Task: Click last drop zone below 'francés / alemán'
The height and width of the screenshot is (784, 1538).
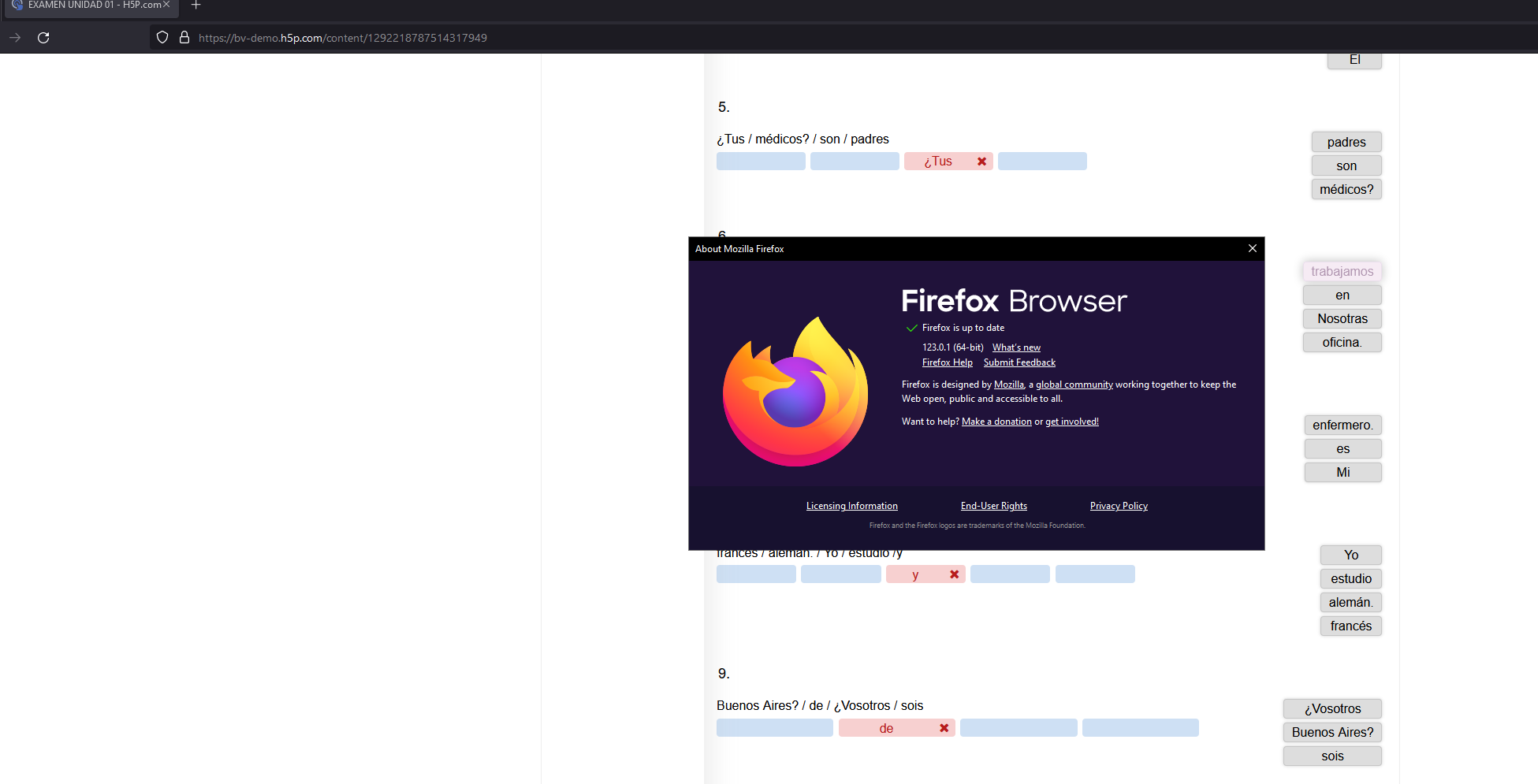Action: [x=1095, y=574]
